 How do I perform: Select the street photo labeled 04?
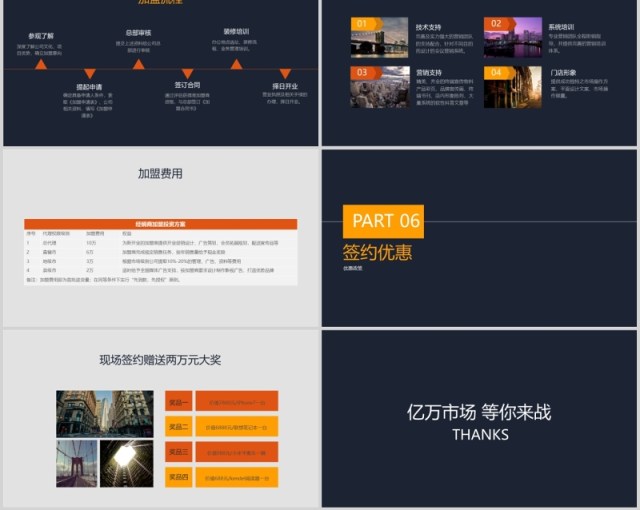coord(513,87)
